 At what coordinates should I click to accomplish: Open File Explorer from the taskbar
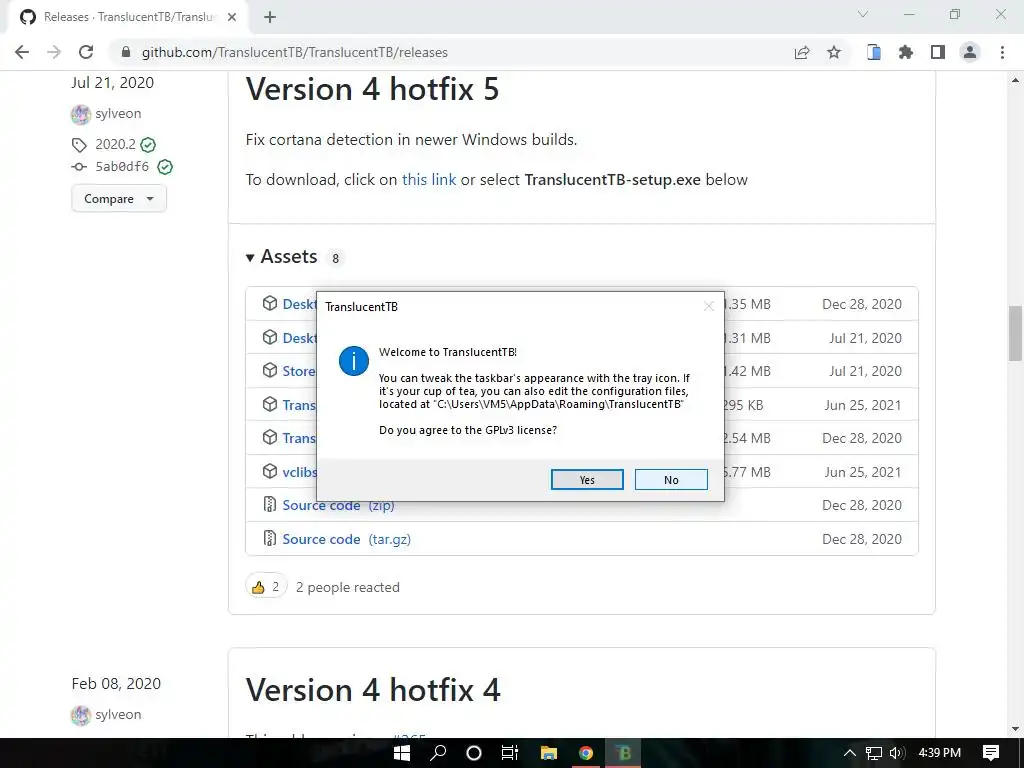[x=549, y=753]
